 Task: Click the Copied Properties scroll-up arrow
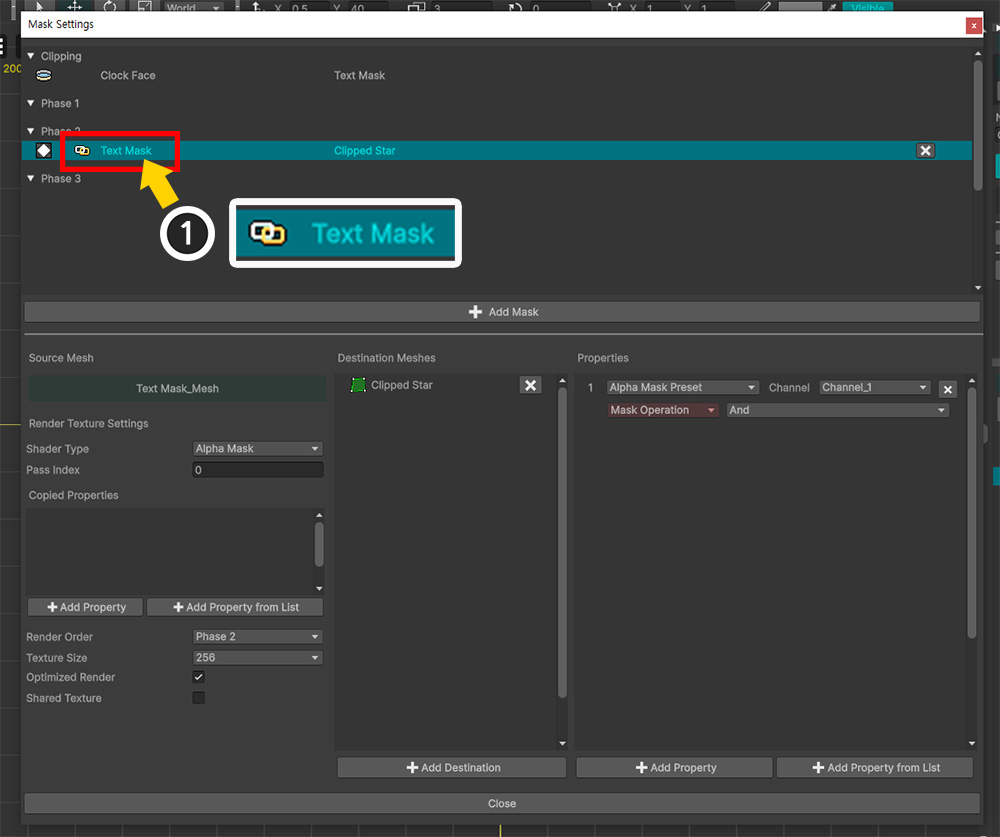[x=319, y=515]
